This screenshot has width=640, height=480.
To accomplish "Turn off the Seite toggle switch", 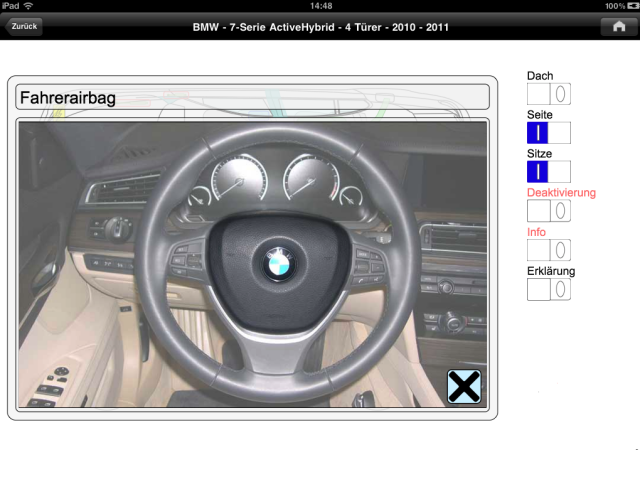I will pyautogui.click(x=549, y=133).
